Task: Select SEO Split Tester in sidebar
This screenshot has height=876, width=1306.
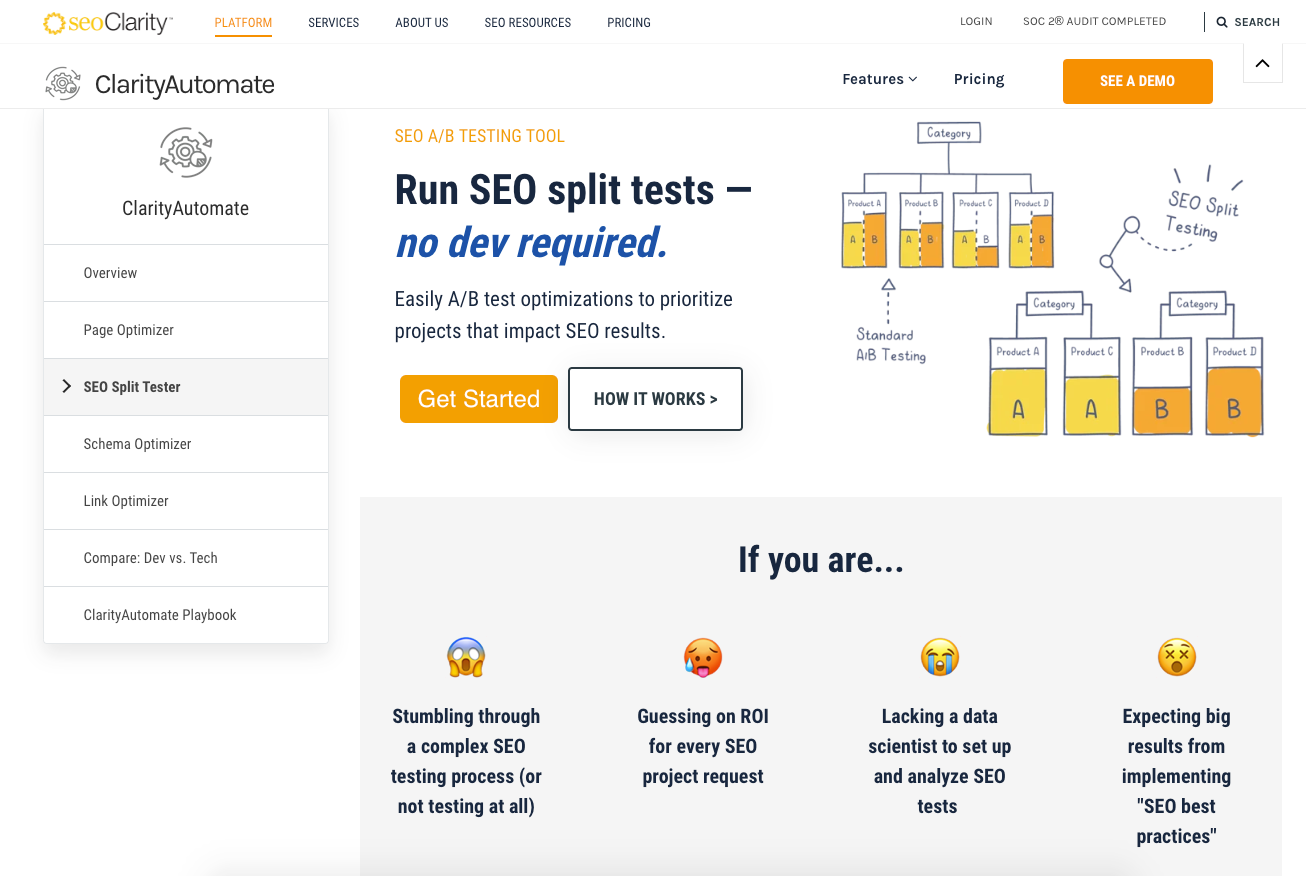Action: pyautogui.click(x=186, y=387)
